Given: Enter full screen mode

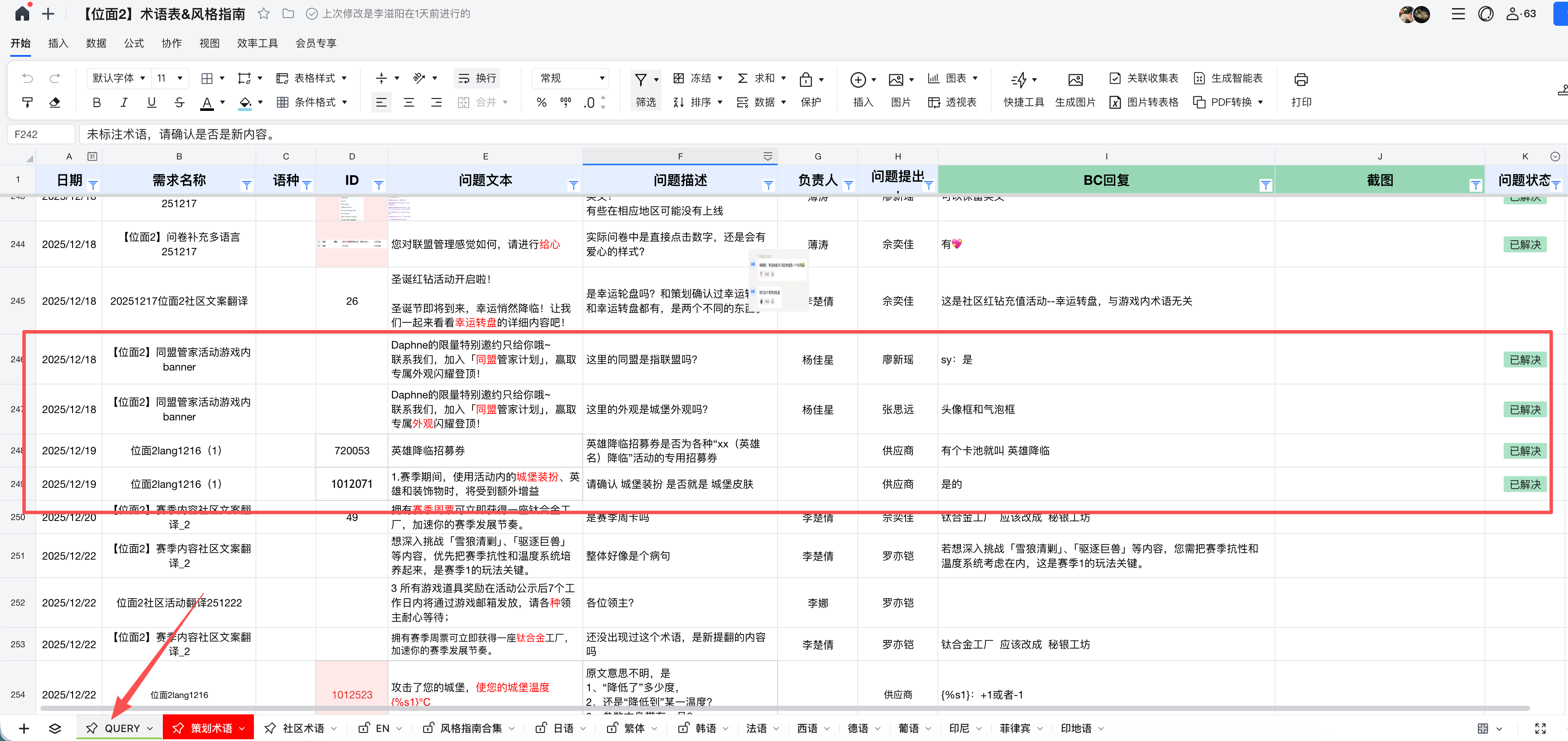Looking at the screenshot, I should [x=1540, y=728].
